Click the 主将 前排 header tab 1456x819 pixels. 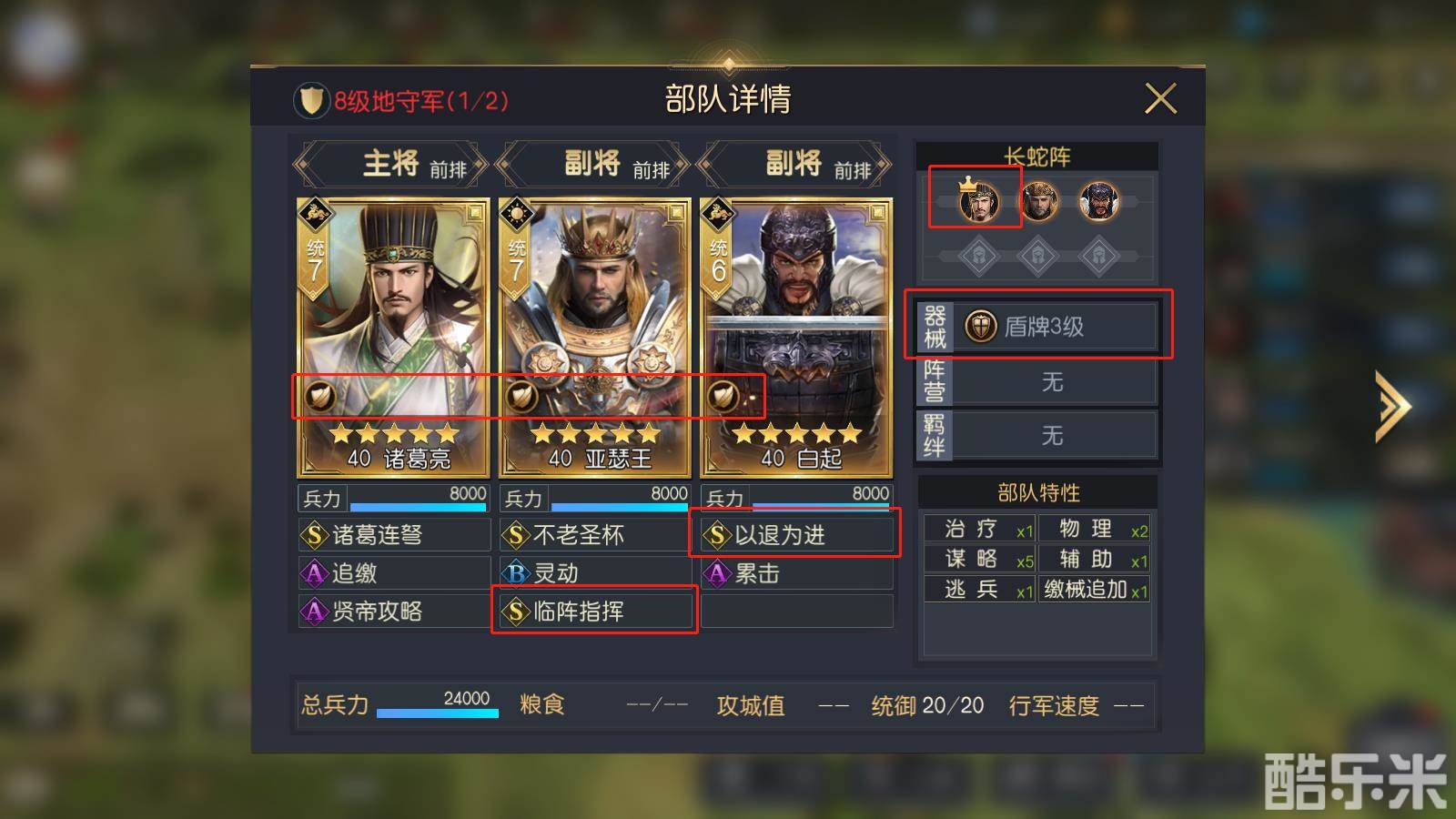[x=392, y=165]
